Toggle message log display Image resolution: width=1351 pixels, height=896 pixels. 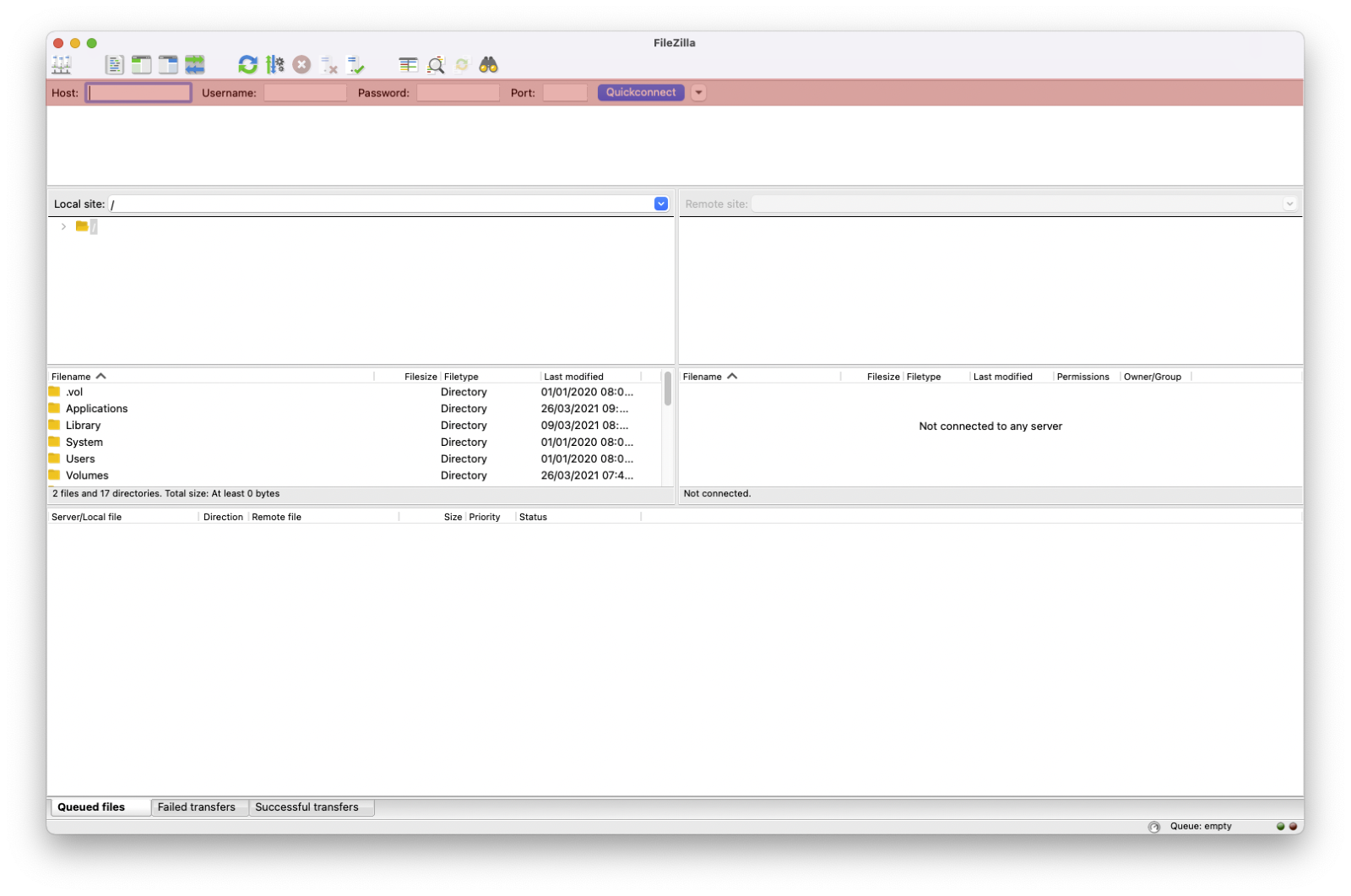pyautogui.click(x=115, y=65)
